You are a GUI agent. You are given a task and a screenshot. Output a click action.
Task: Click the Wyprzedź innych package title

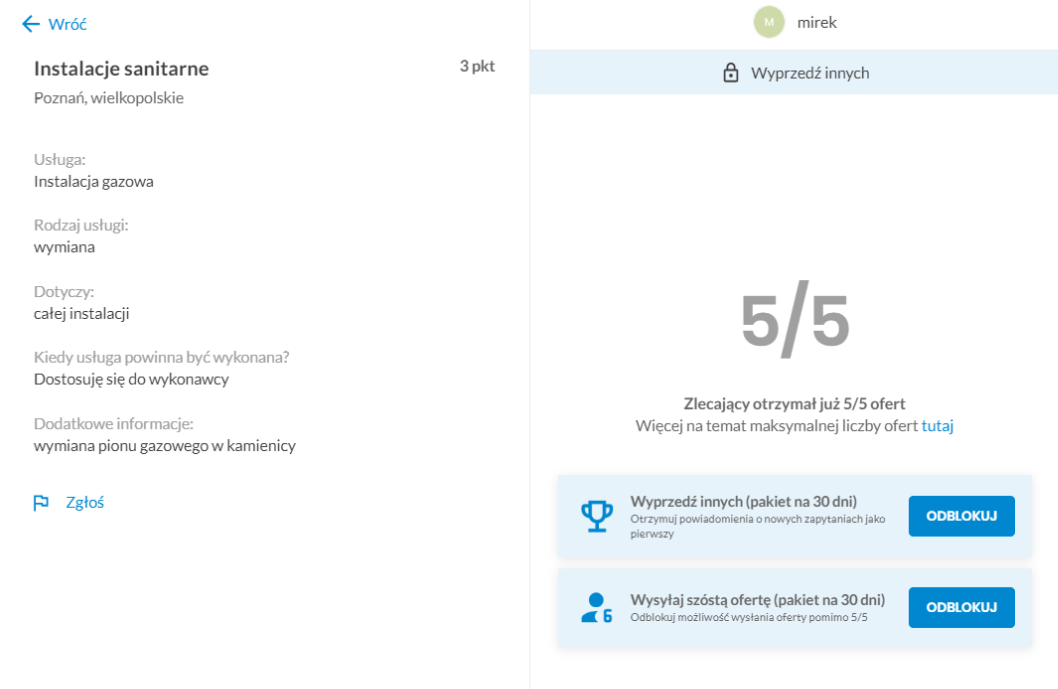coord(744,501)
